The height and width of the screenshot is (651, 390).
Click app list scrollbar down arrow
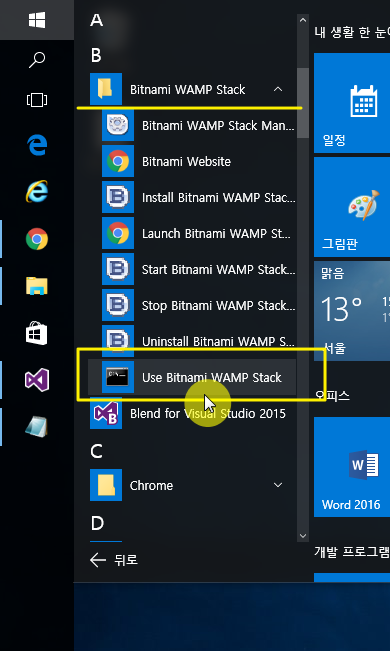pos(303,536)
